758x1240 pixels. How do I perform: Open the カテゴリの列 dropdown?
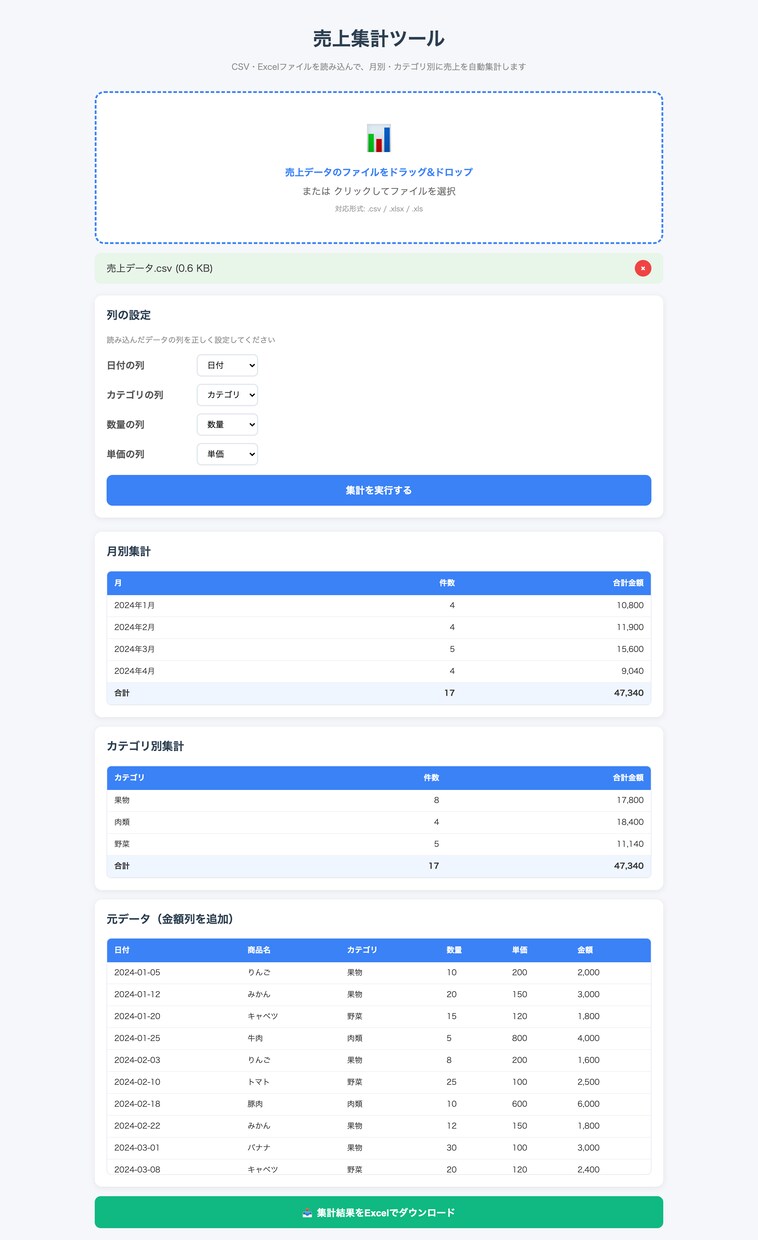[227, 395]
